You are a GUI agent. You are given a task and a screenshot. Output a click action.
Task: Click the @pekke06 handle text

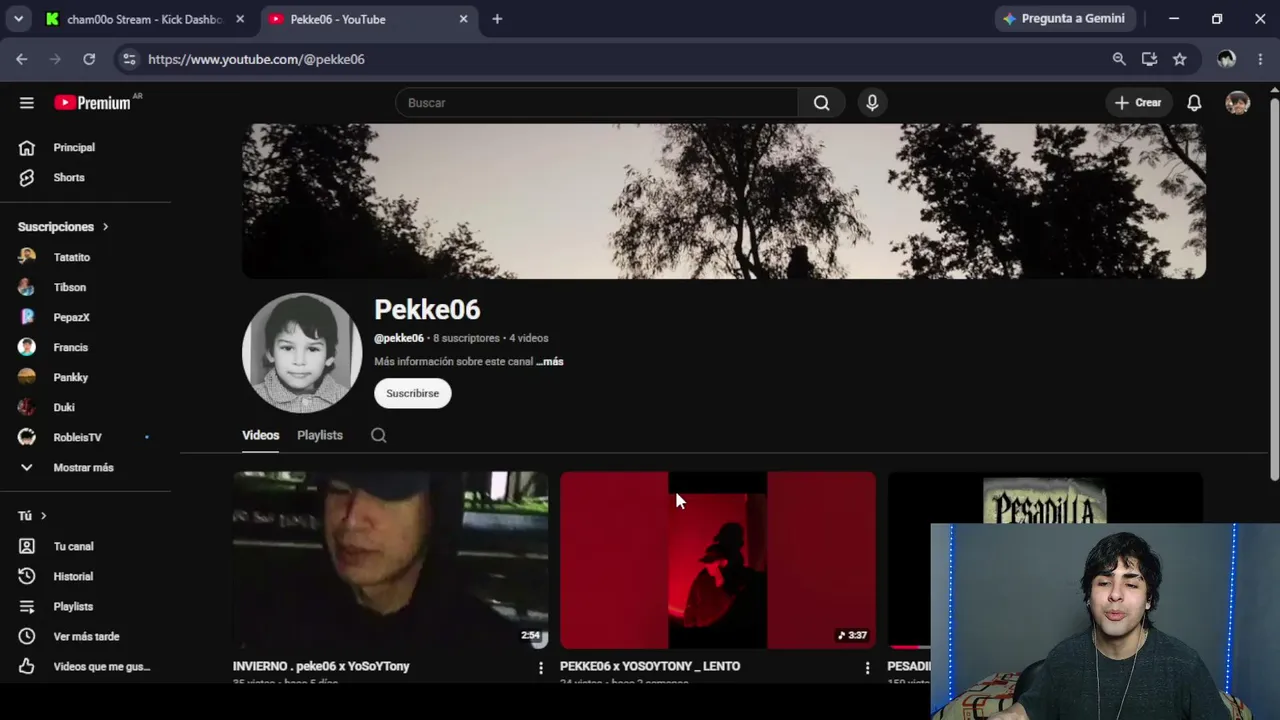click(x=399, y=338)
